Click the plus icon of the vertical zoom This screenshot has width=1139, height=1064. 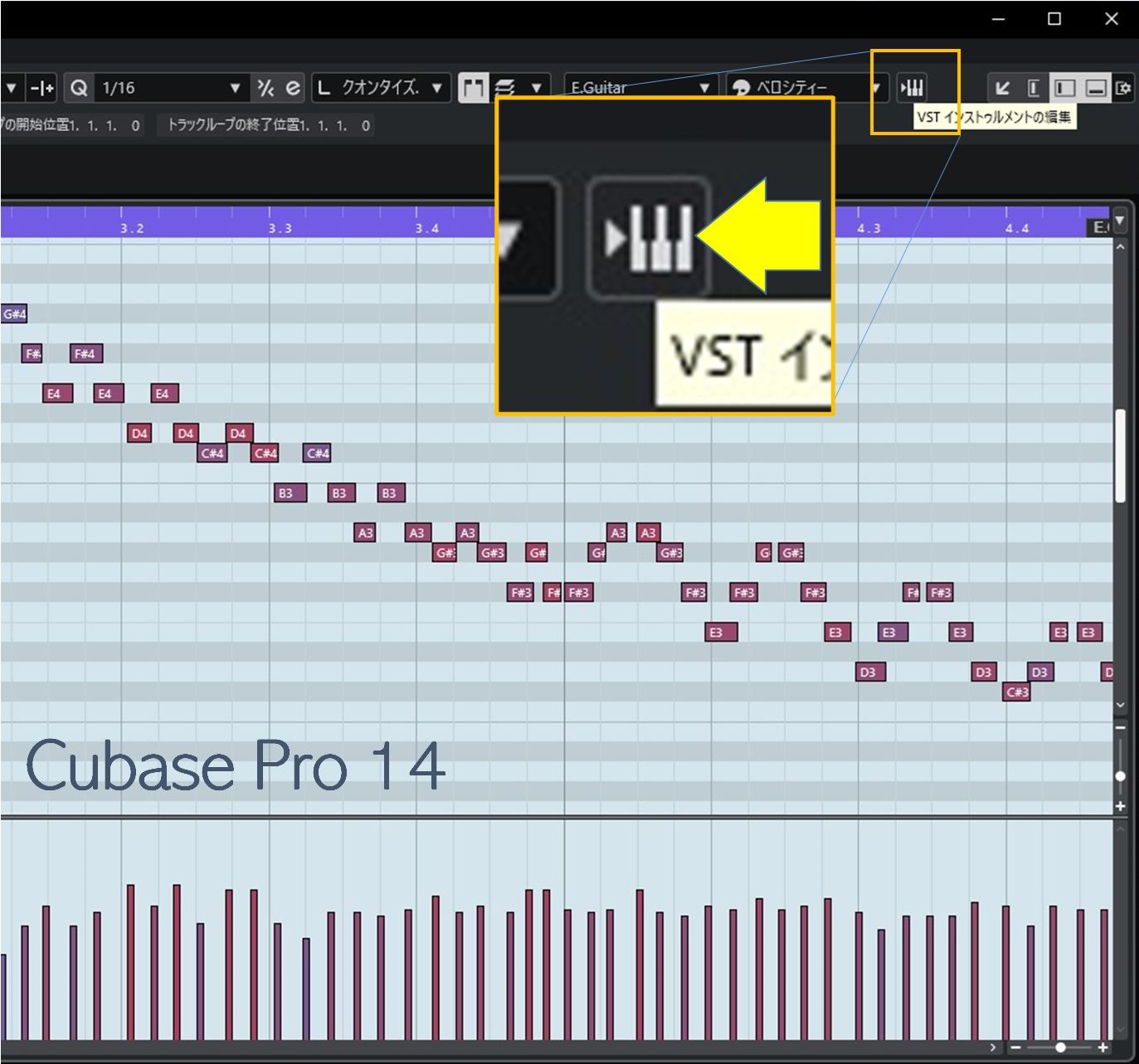[1120, 806]
